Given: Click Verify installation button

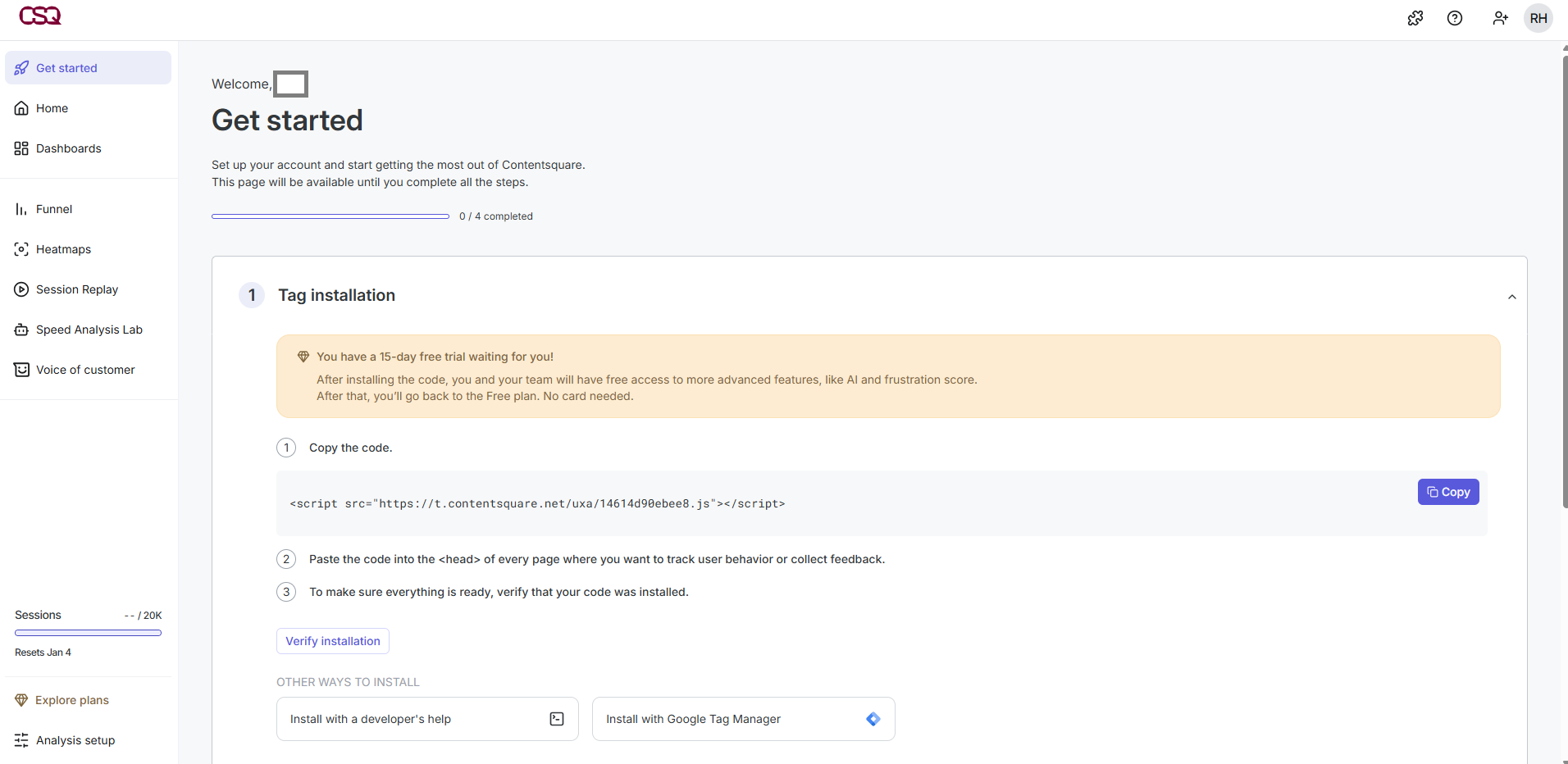Looking at the screenshot, I should click(333, 641).
